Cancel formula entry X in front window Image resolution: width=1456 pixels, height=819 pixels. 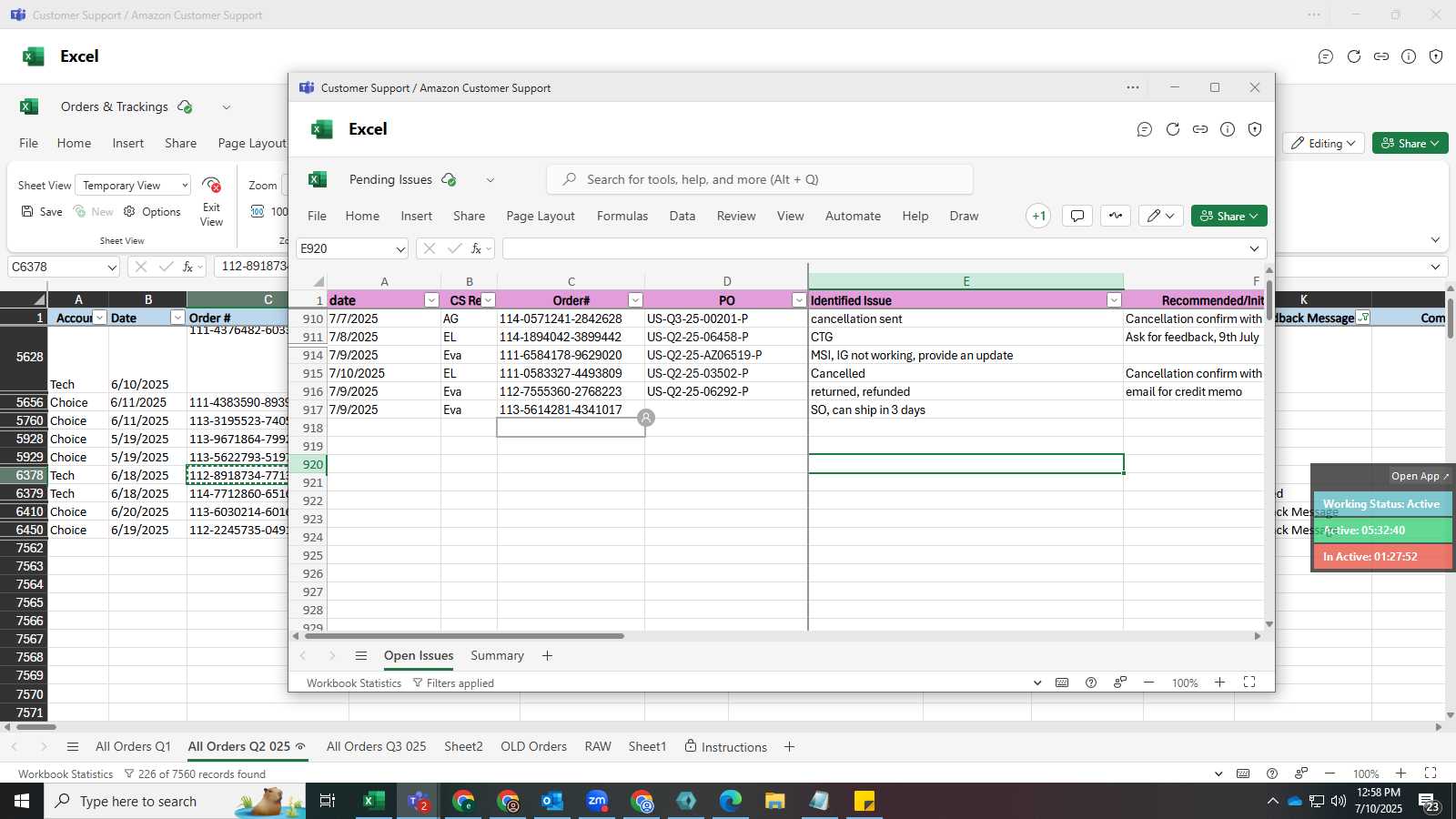point(430,248)
